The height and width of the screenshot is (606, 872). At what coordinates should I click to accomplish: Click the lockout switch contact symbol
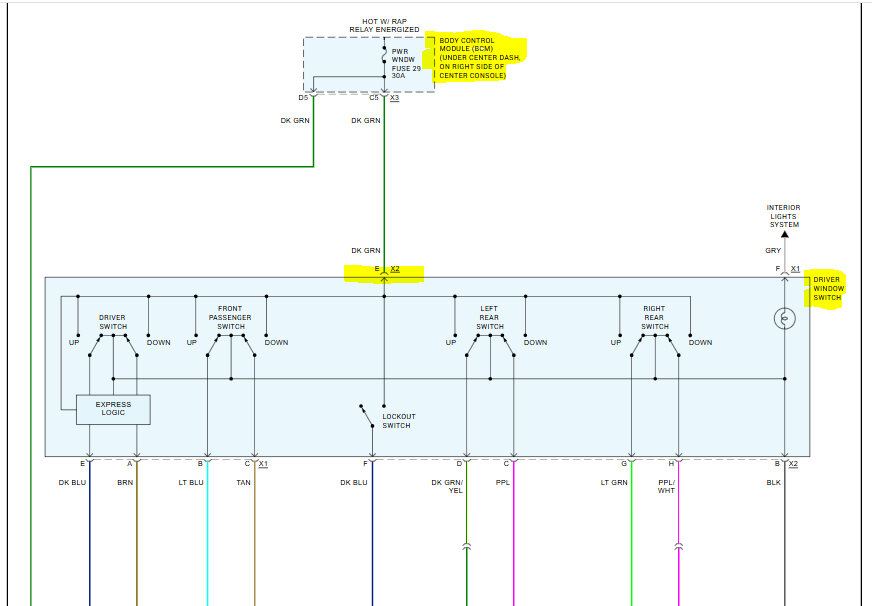[x=367, y=416]
